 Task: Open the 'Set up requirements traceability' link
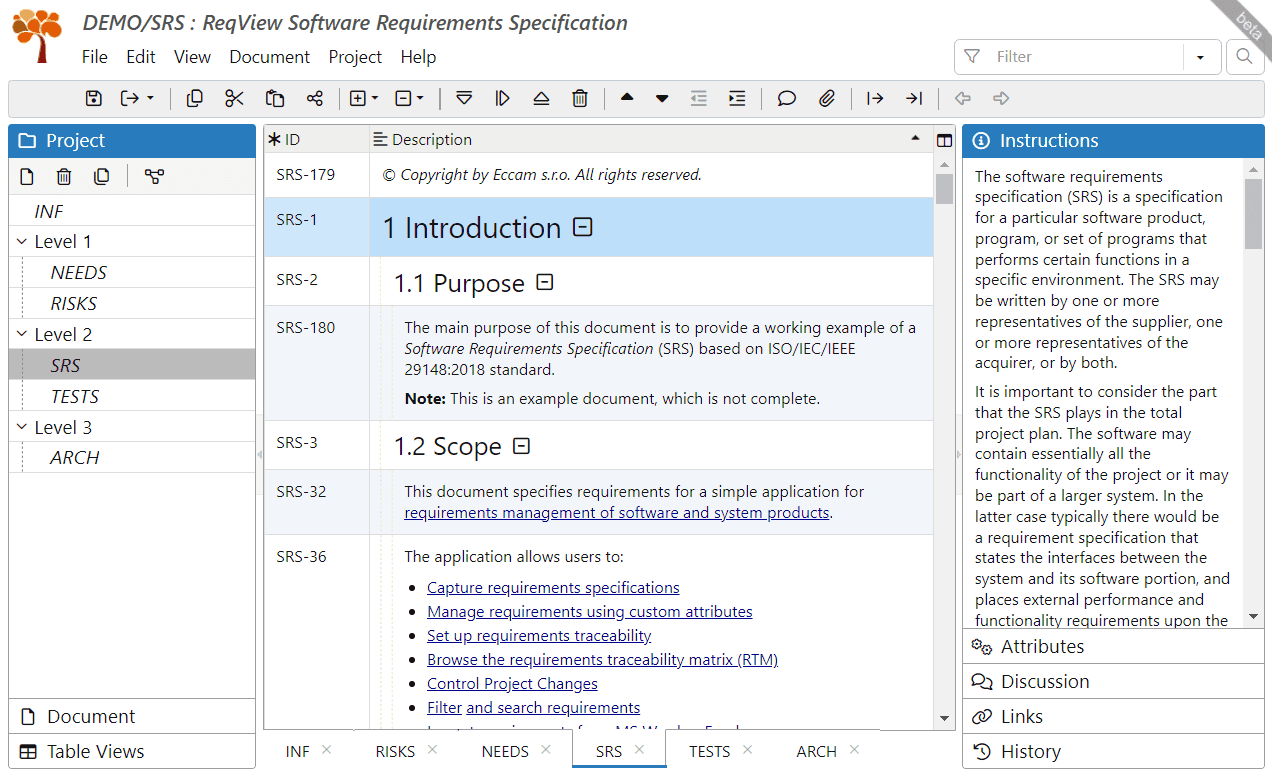click(539, 636)
